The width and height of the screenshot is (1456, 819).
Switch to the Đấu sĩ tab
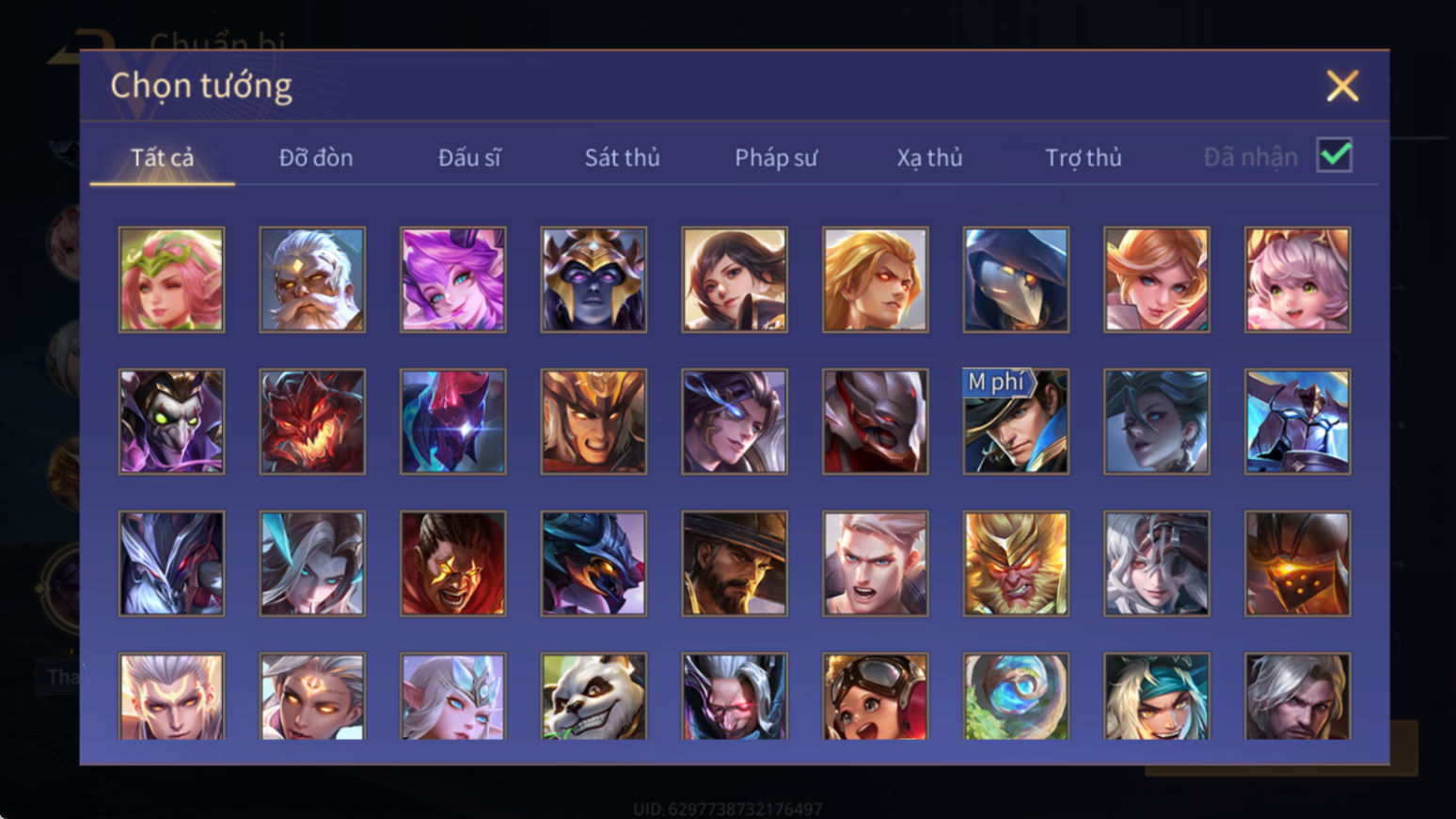tap(469, 158)
